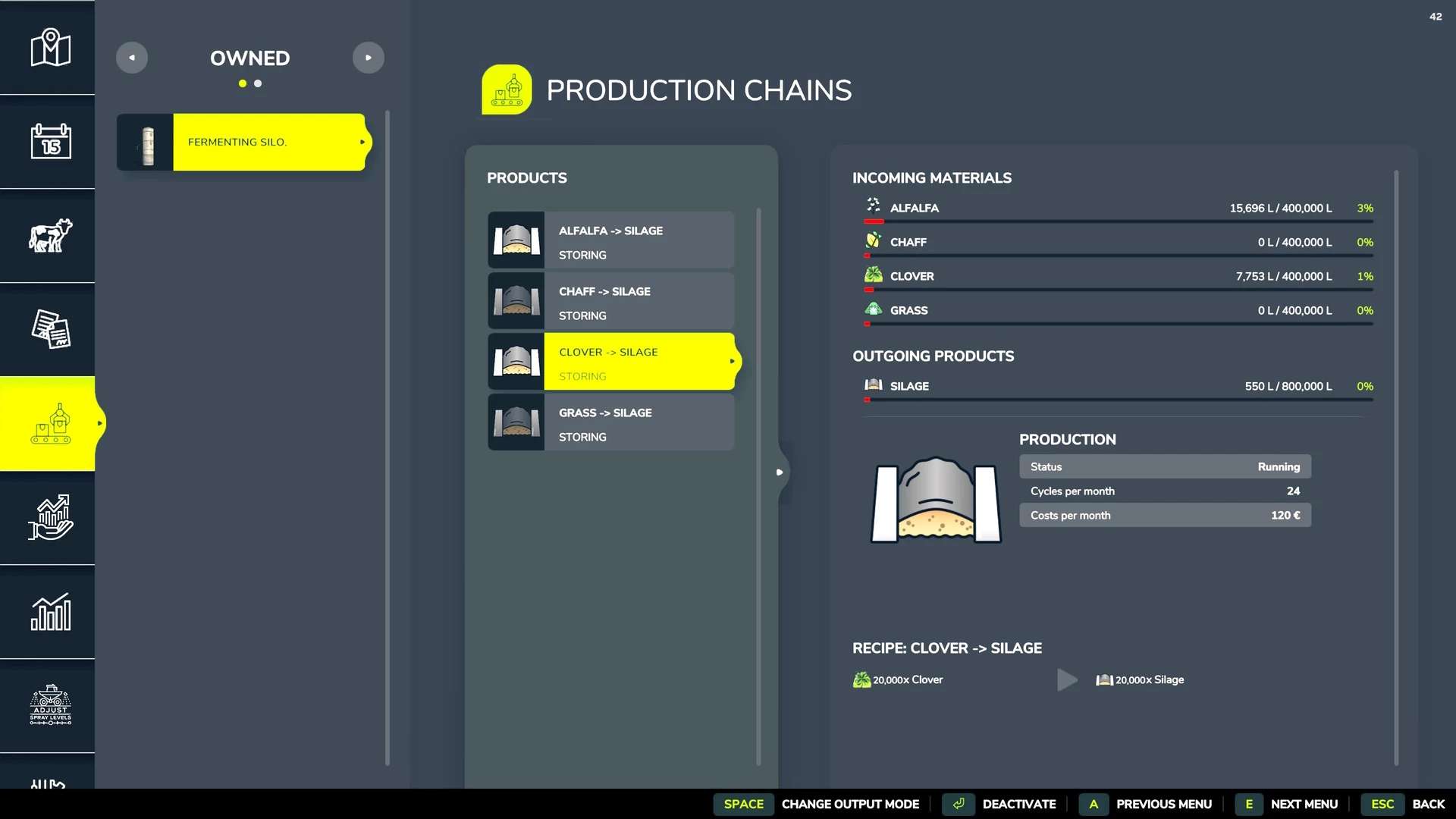Viewport: 1456px width, 819px height.
Task: Select the production chains factory sidebar icon
Action: coord(50,424)
